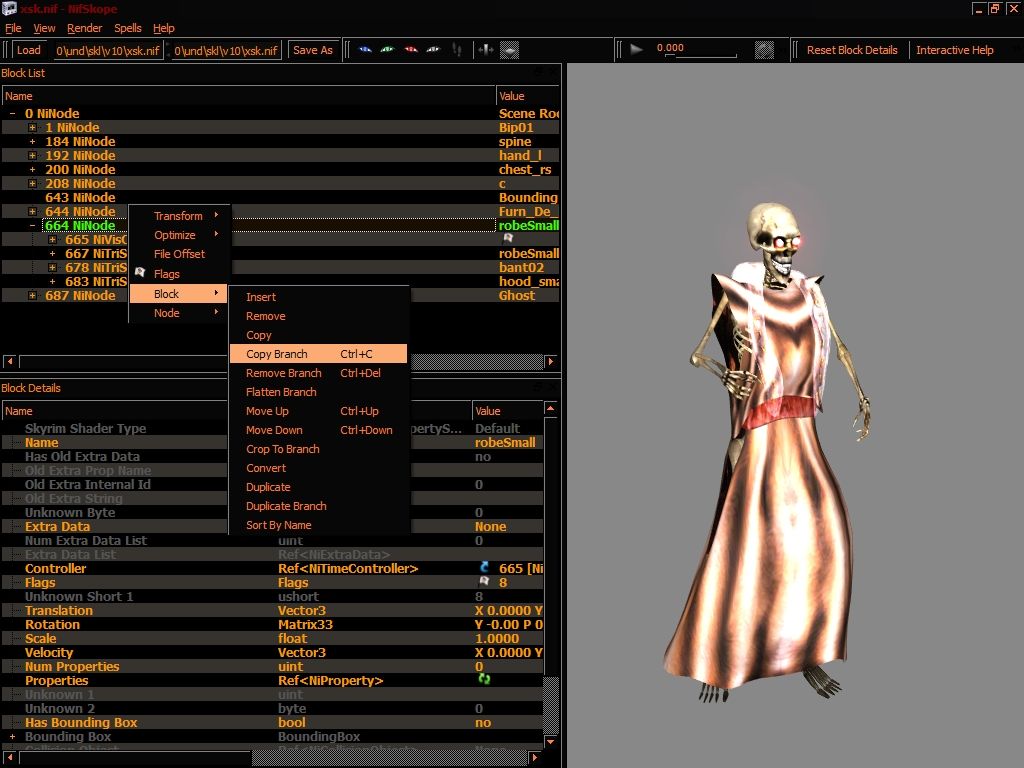The width and height of the screenshot is (1024, 768).
Task: Click the load file path field
Action: tap(108, 50)
